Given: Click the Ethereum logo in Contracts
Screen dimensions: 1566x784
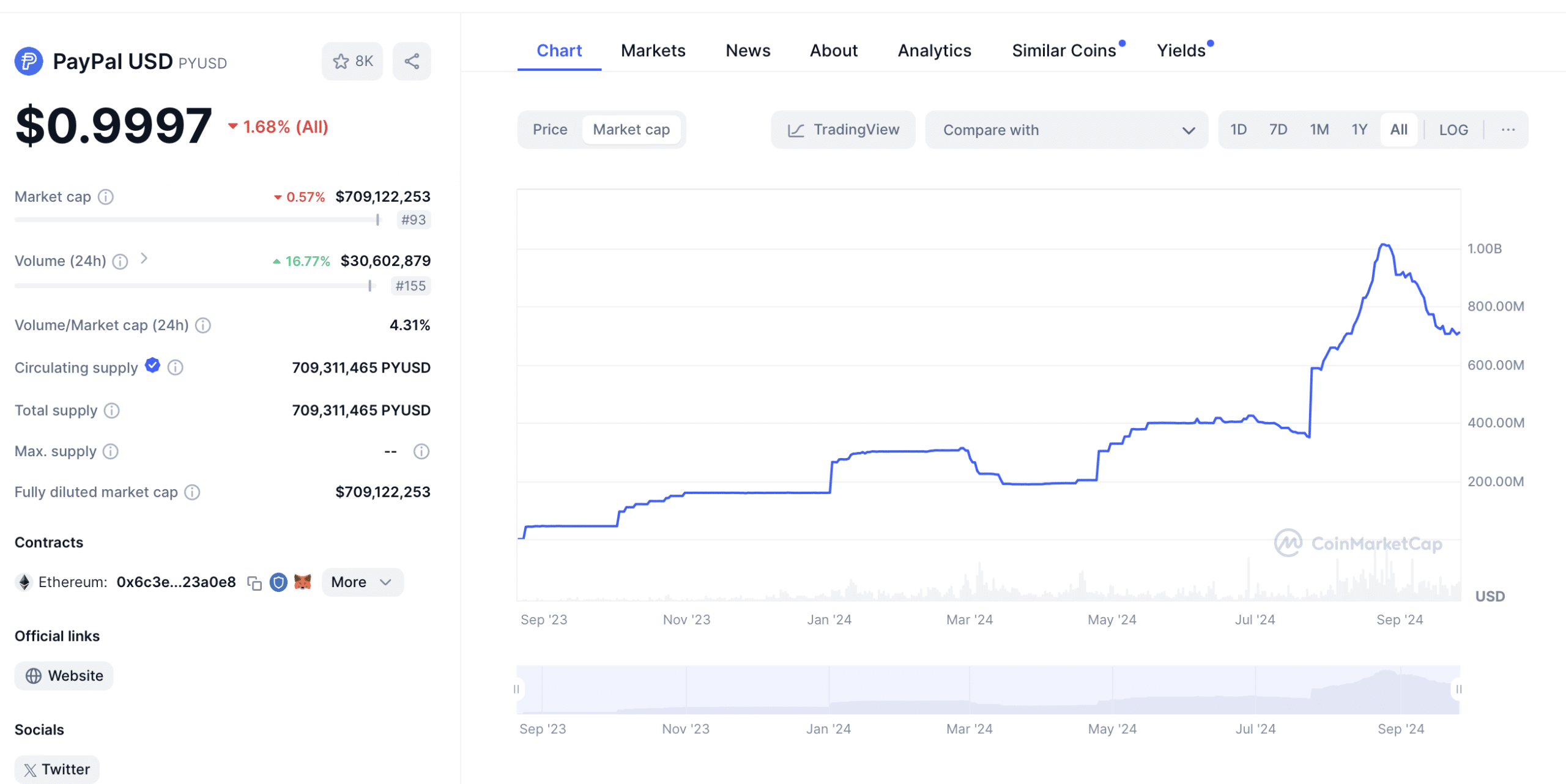Looking at the screenshot, I should coord(24,582).
